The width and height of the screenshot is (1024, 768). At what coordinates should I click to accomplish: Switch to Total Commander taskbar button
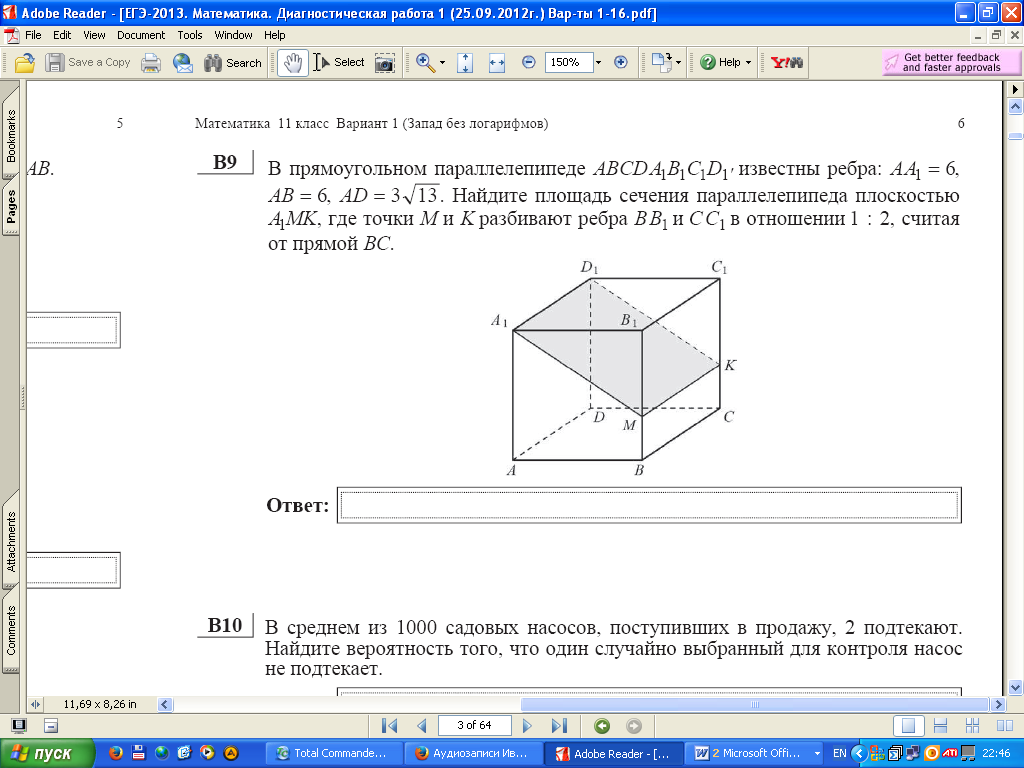(x=333, y=754)
